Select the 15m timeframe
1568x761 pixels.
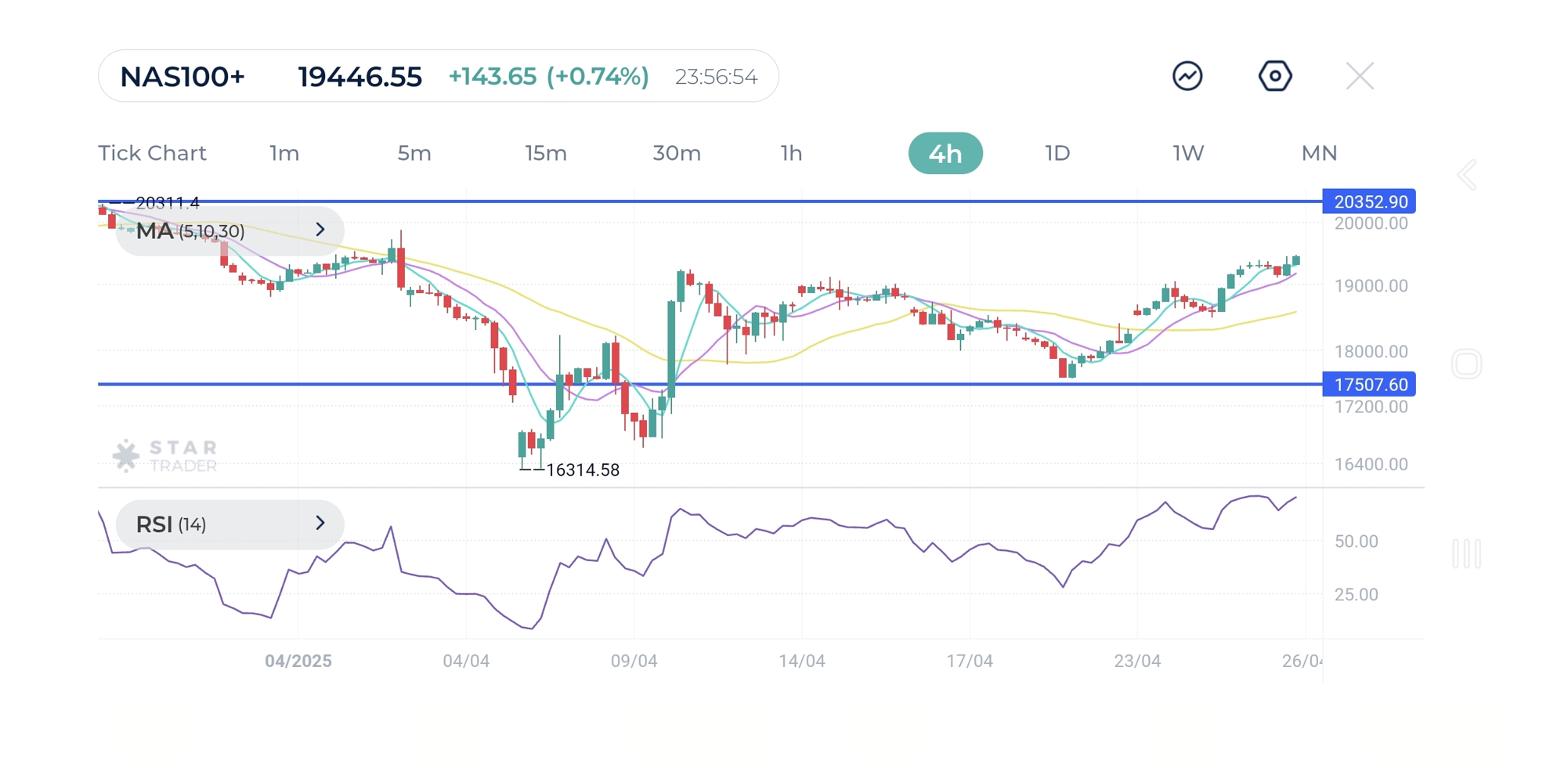pos(546,153)
